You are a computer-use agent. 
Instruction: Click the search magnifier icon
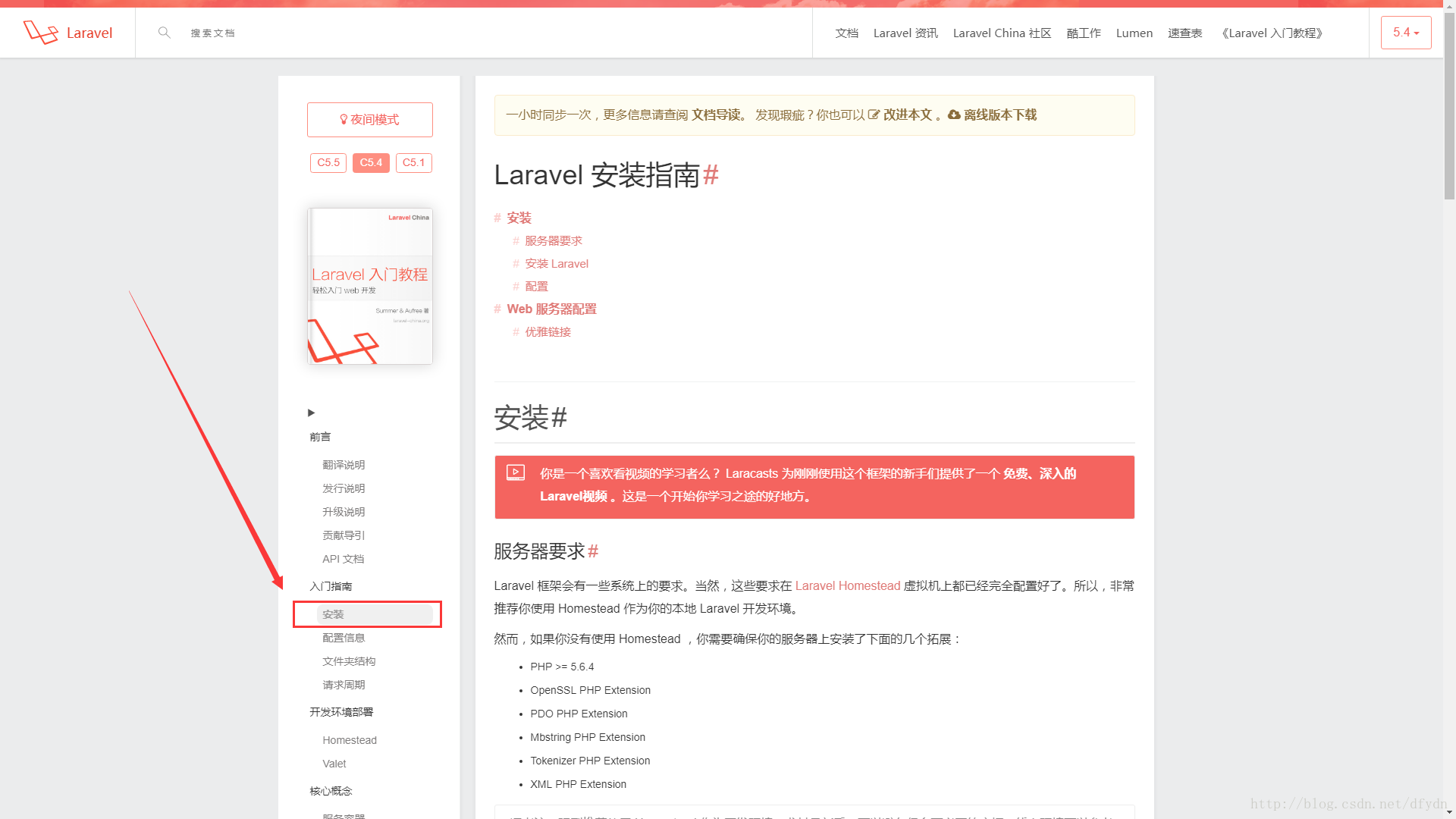click(164, 33)
